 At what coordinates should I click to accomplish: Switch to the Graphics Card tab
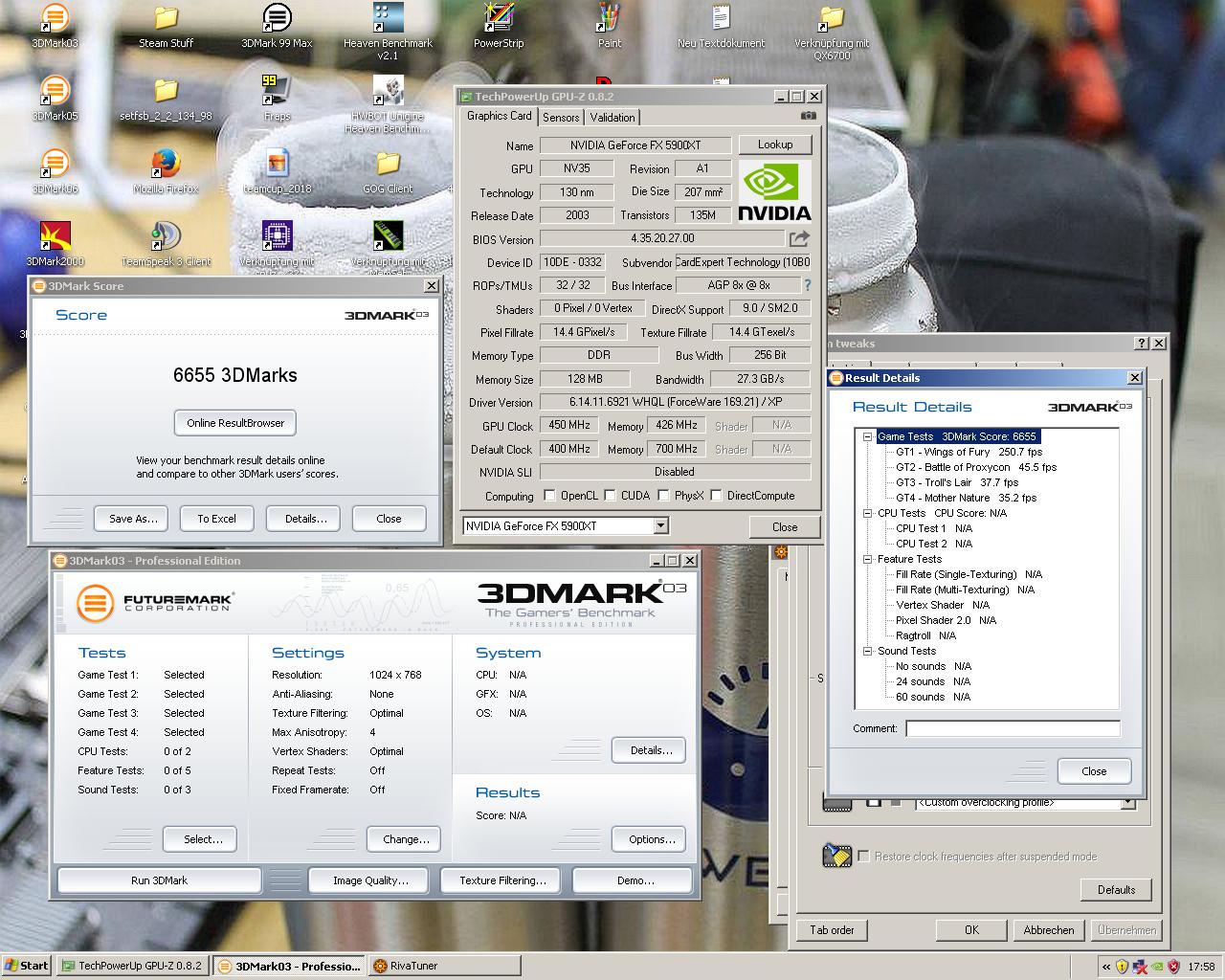(499, 116)
